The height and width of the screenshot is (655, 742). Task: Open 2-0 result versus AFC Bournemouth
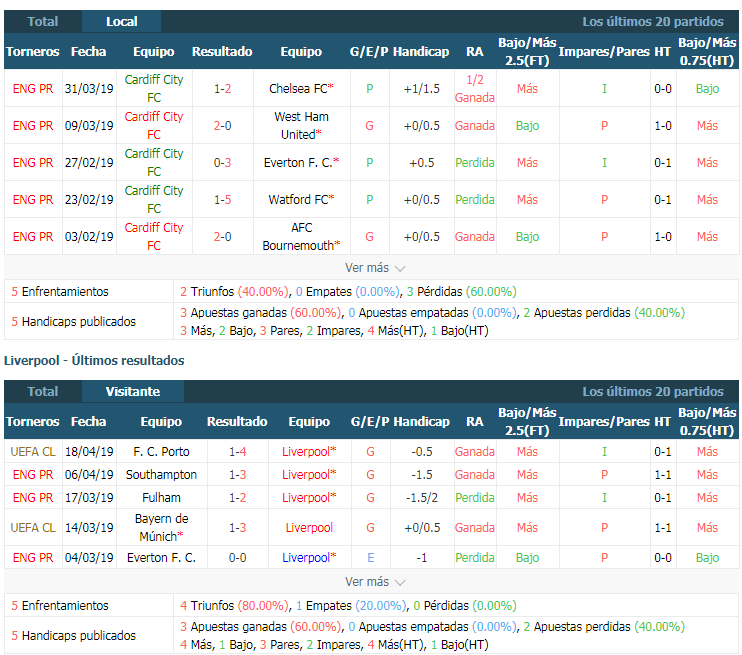pyautogui.click(x=222, y=236)
